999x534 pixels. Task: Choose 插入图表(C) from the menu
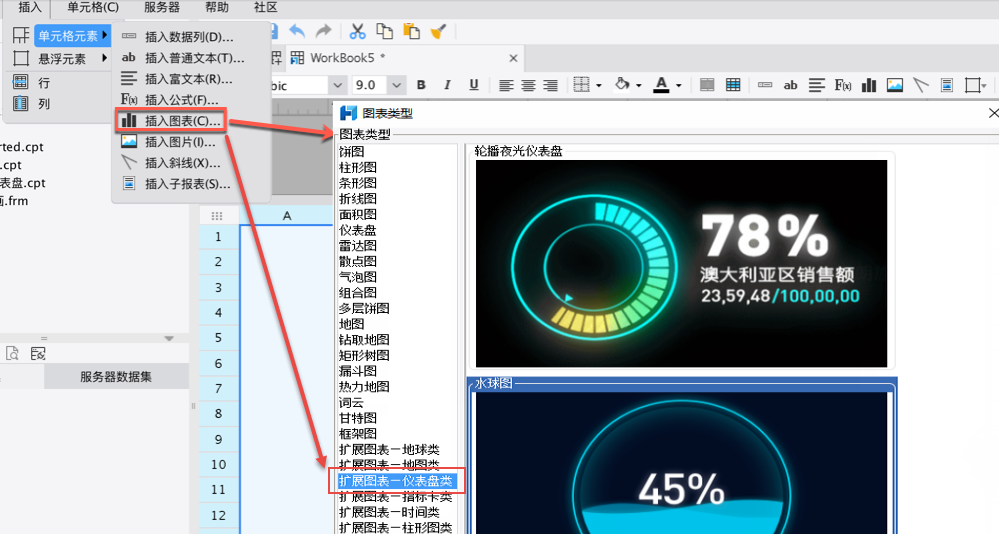click(x=183, y=121)
